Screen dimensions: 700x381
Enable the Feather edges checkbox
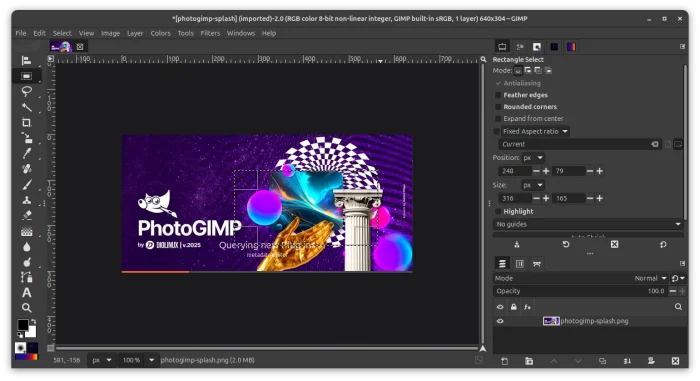tap(498, 95)
